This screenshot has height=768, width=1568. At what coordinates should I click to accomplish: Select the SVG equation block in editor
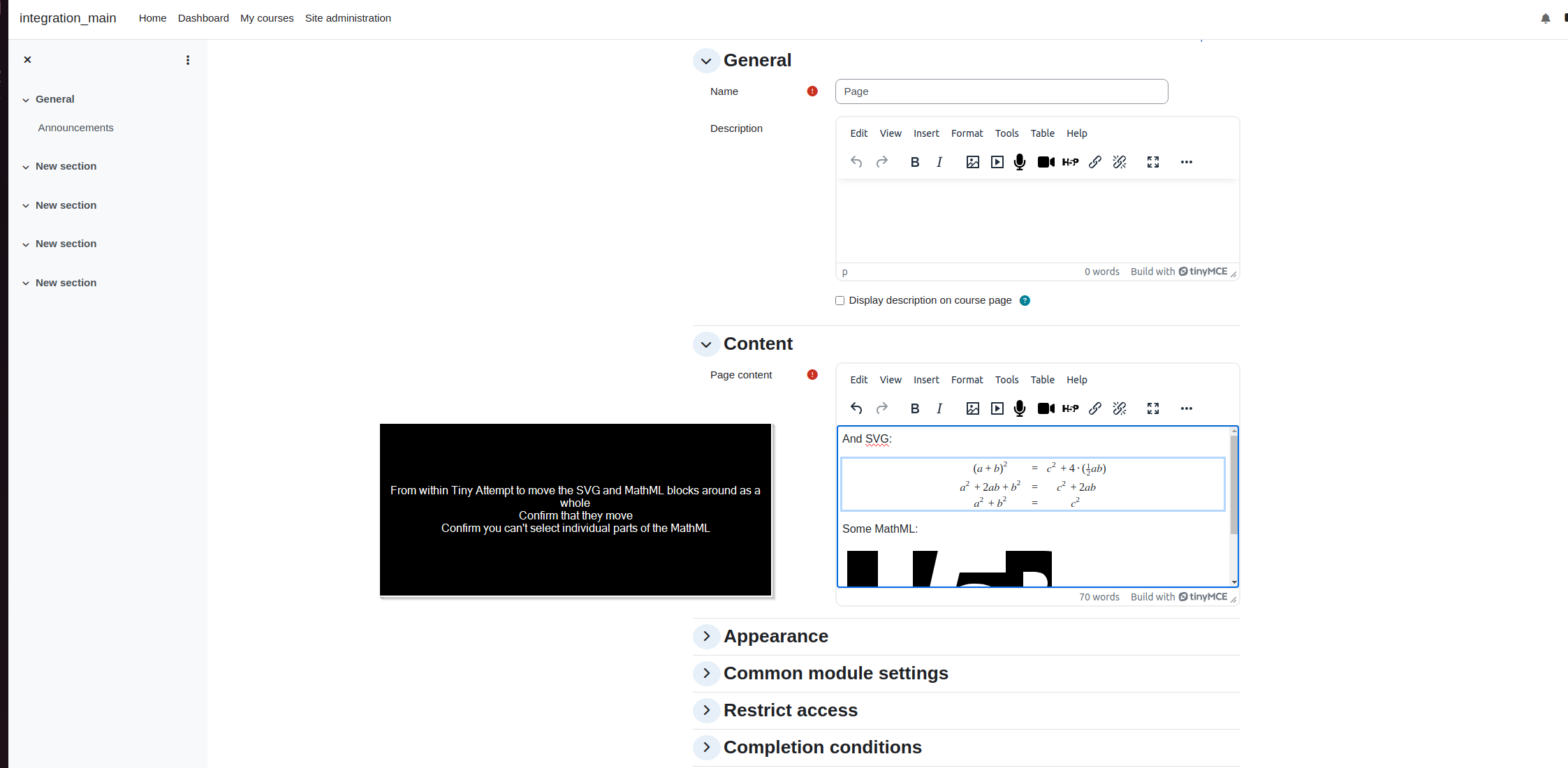(x=1032, y=485)
